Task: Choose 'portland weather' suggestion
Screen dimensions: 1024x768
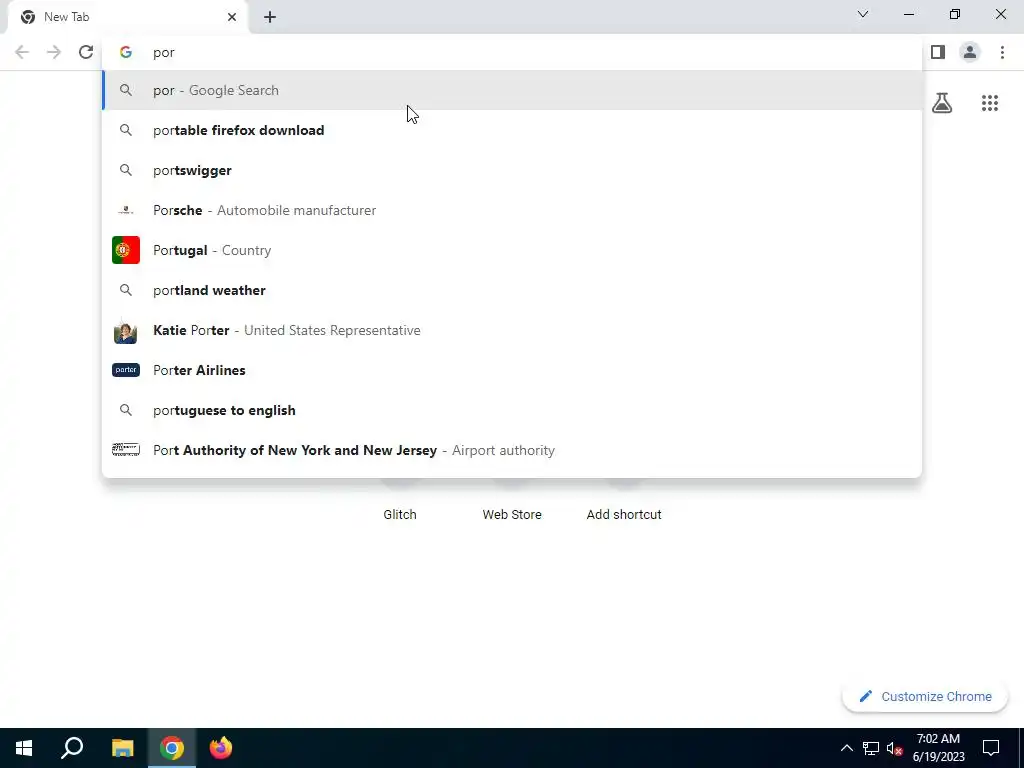Action: point(512,290)
